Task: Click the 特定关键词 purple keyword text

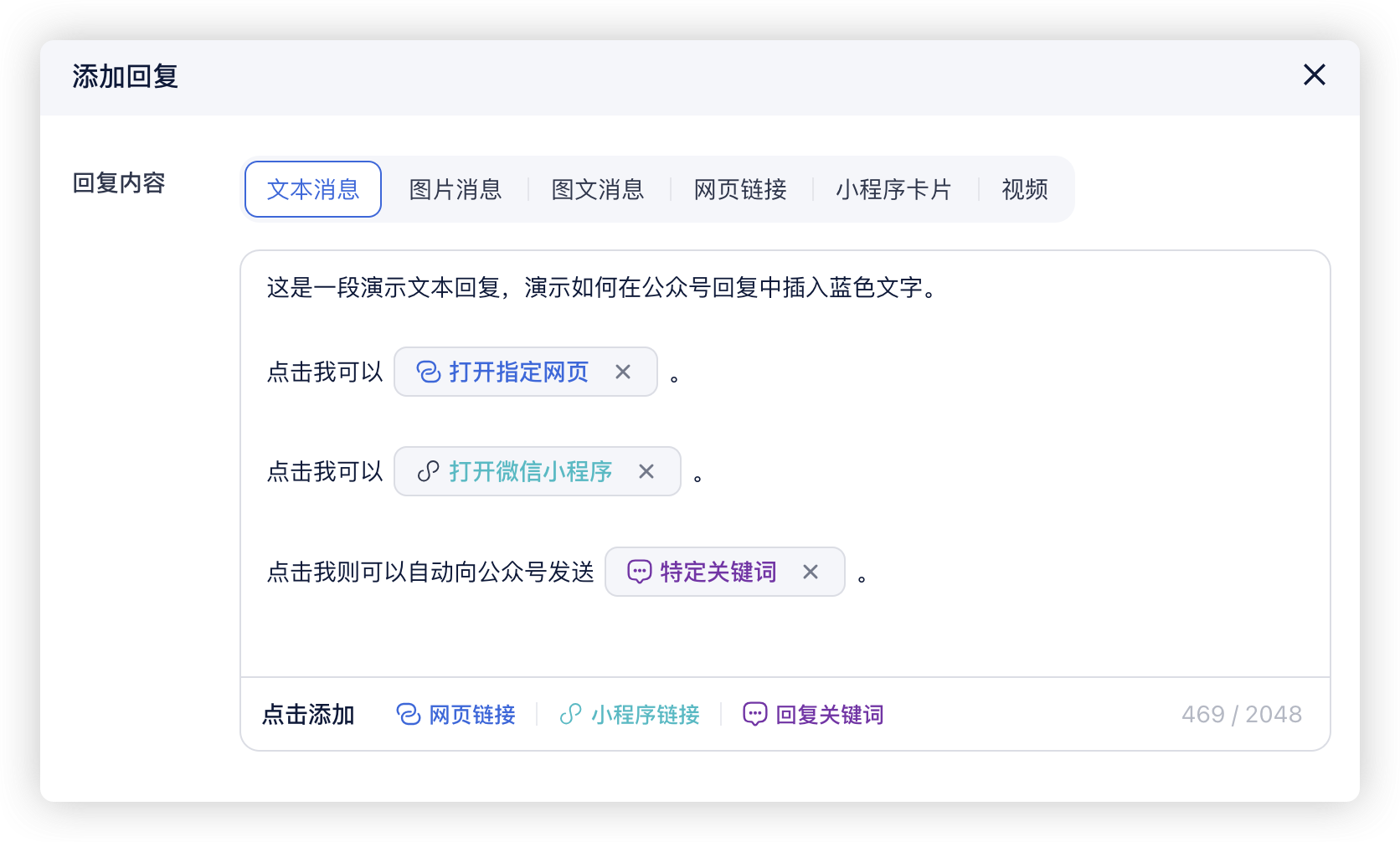Action: (x=718, y=572)
